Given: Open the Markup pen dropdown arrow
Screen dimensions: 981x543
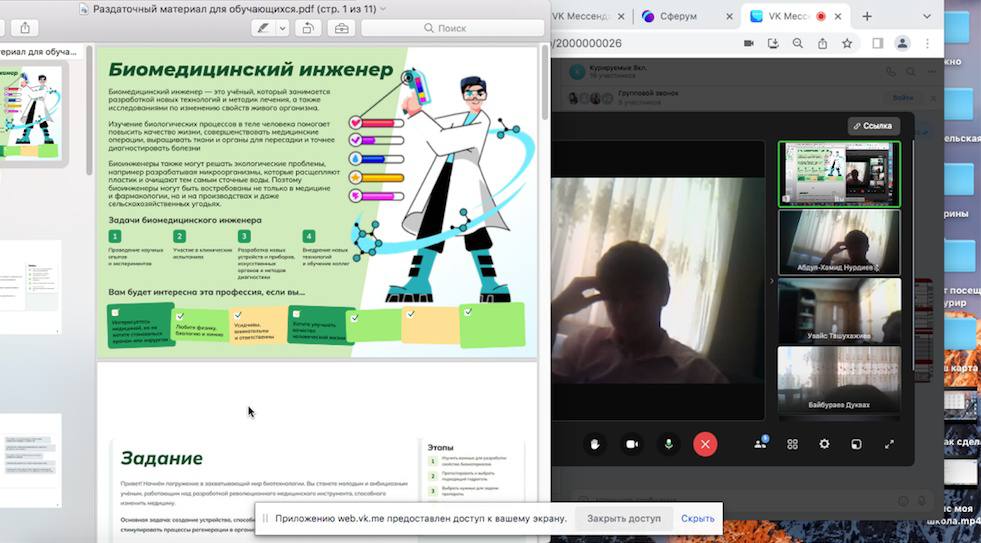Looking at the screenshot, I should (283, 28).
